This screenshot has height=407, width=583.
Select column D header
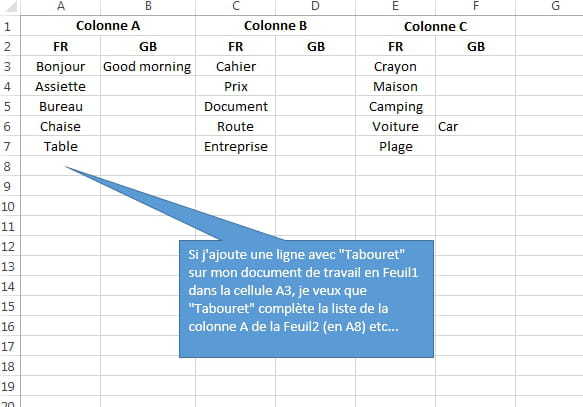315,6
